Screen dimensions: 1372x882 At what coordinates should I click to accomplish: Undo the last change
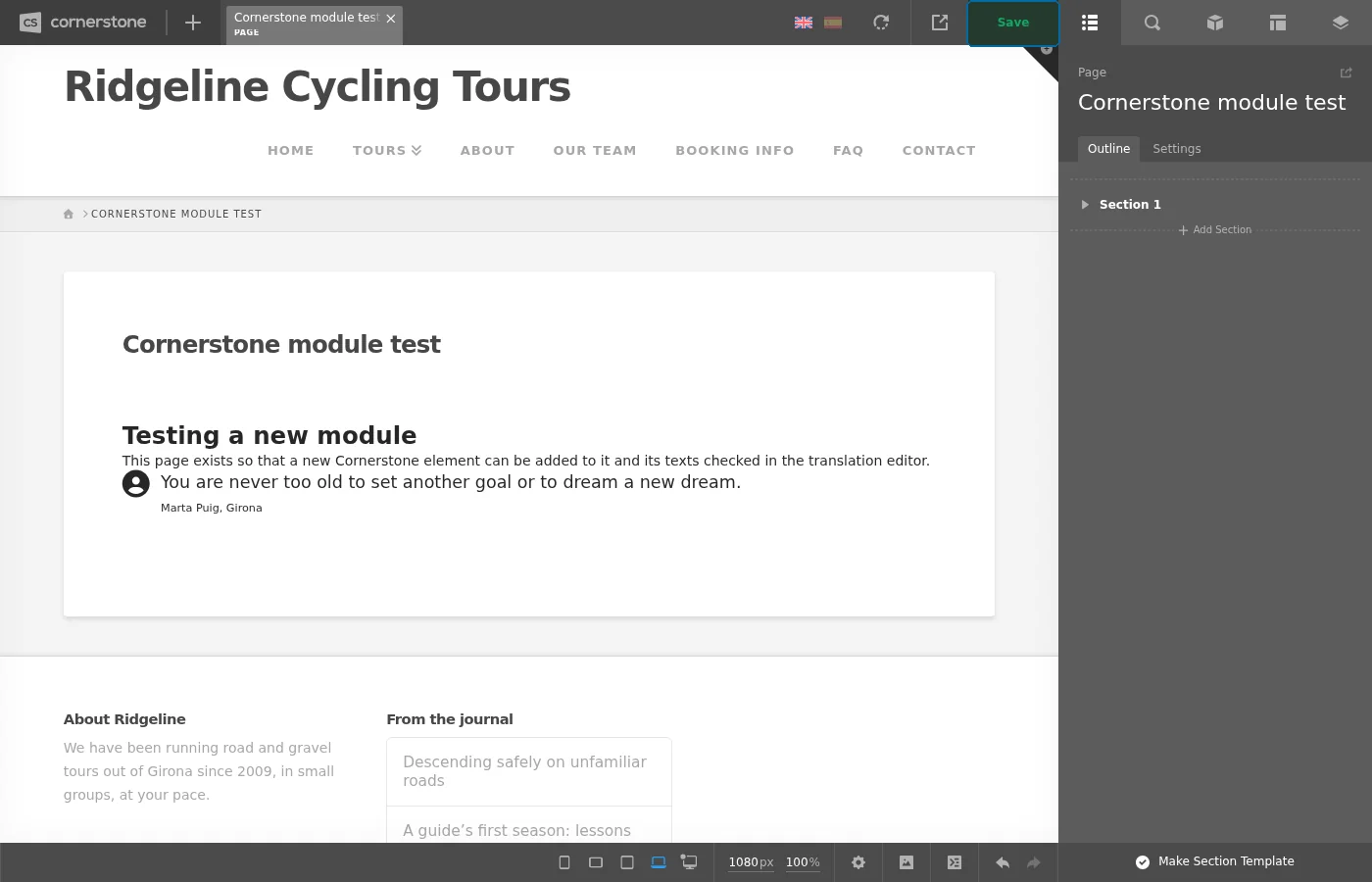[1003, 862]
